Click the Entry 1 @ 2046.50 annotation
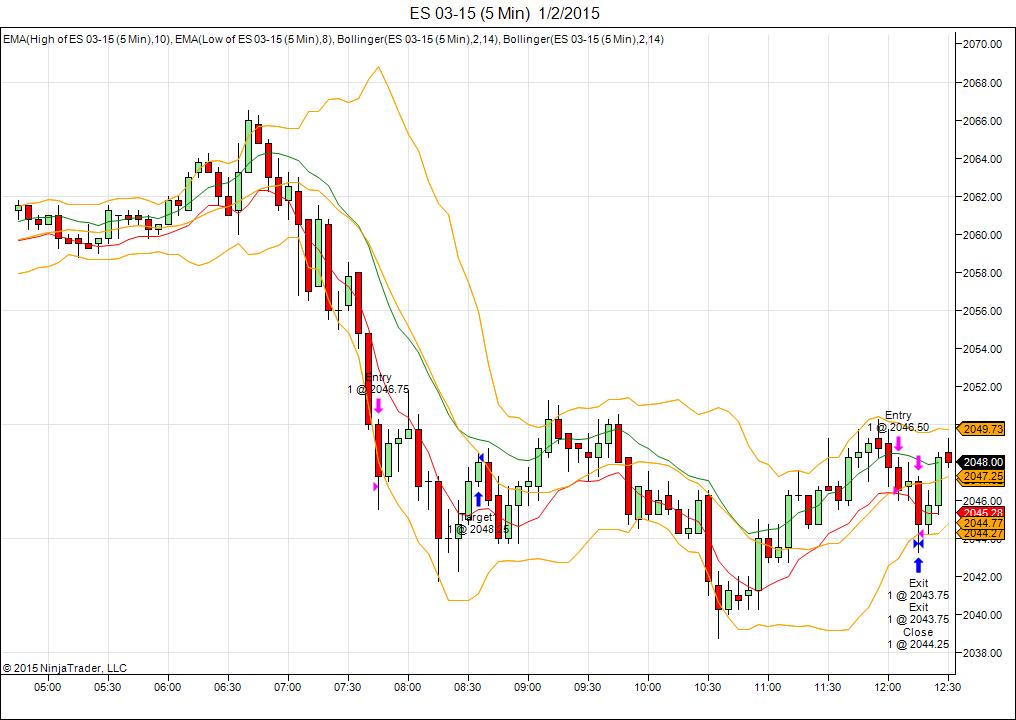Screen dimensions: 1016x720 pos(899,421)
